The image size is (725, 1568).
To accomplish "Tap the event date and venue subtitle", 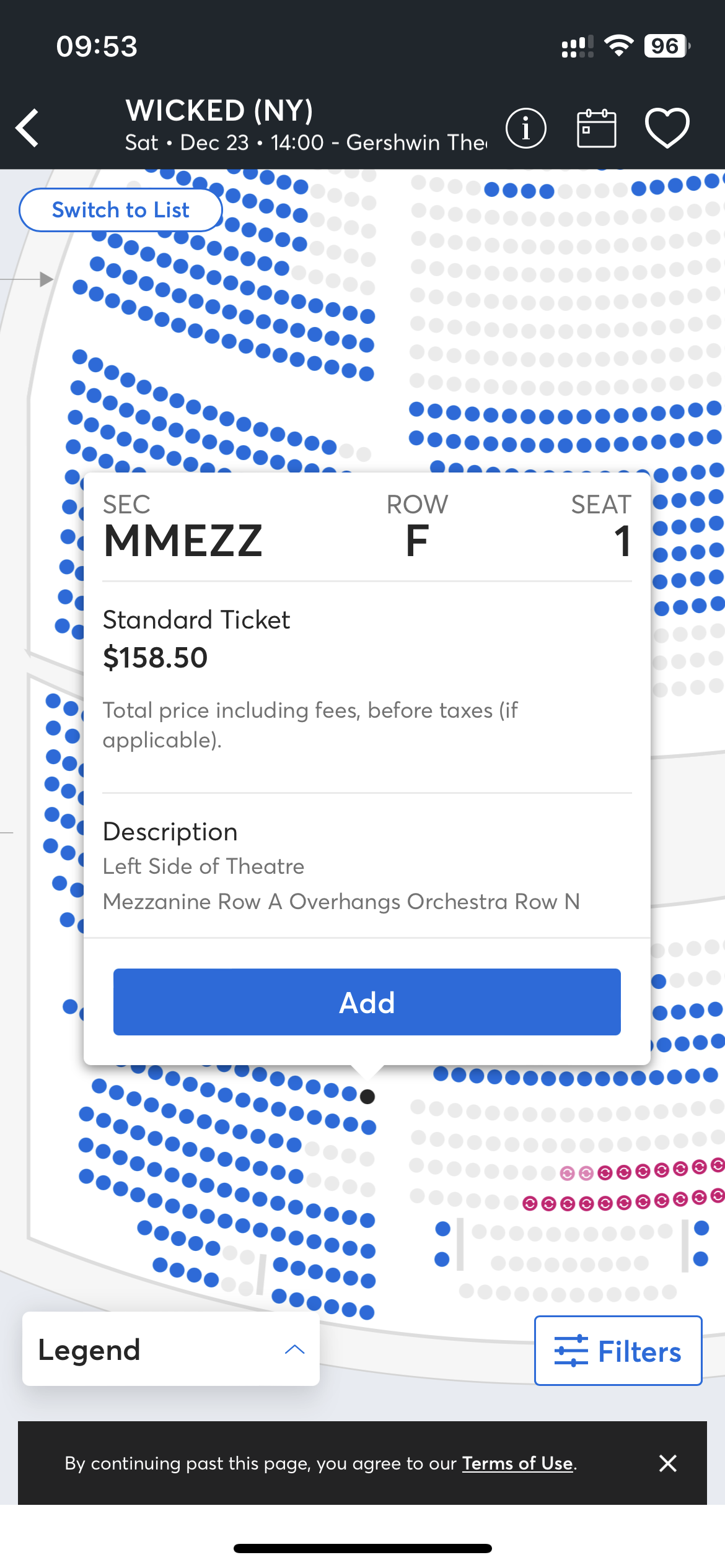I will [x=306, y=143].
